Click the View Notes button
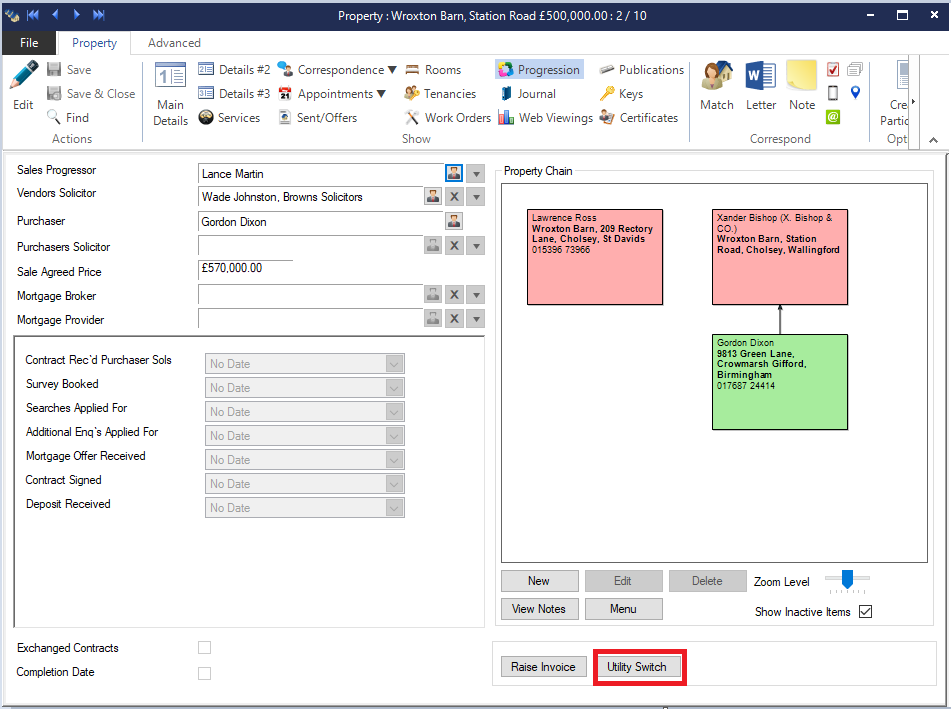The height and width of the screenshot is (709, 951). (540, 609)
